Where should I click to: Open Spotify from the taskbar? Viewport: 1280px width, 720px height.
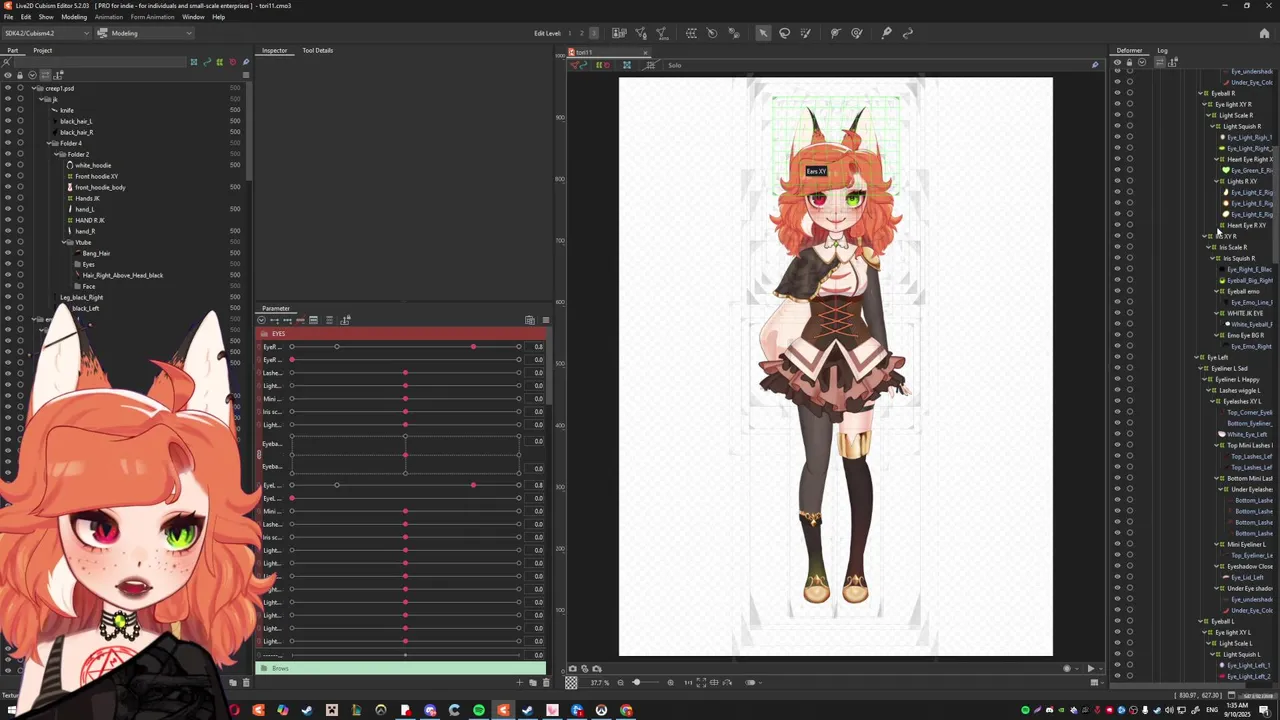tap(479, 710)
